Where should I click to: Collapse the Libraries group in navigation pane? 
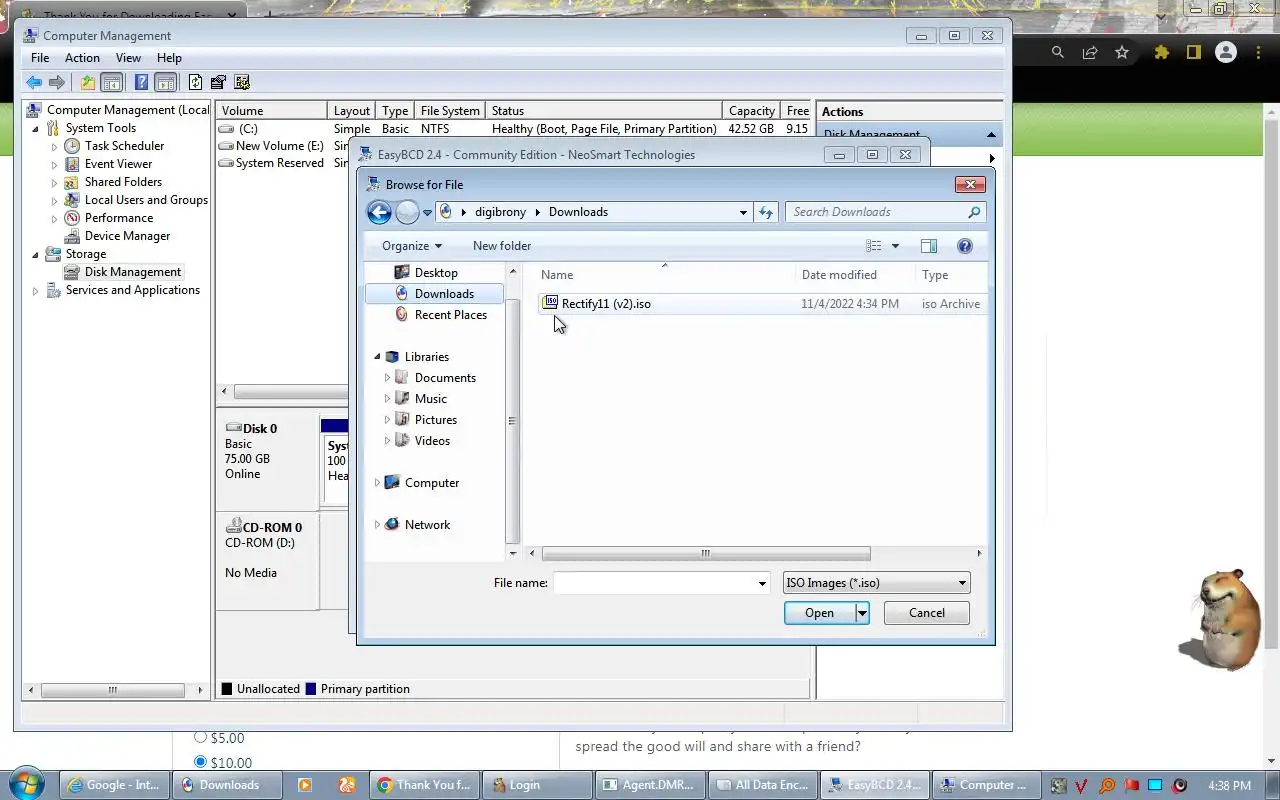click(378, 357)
